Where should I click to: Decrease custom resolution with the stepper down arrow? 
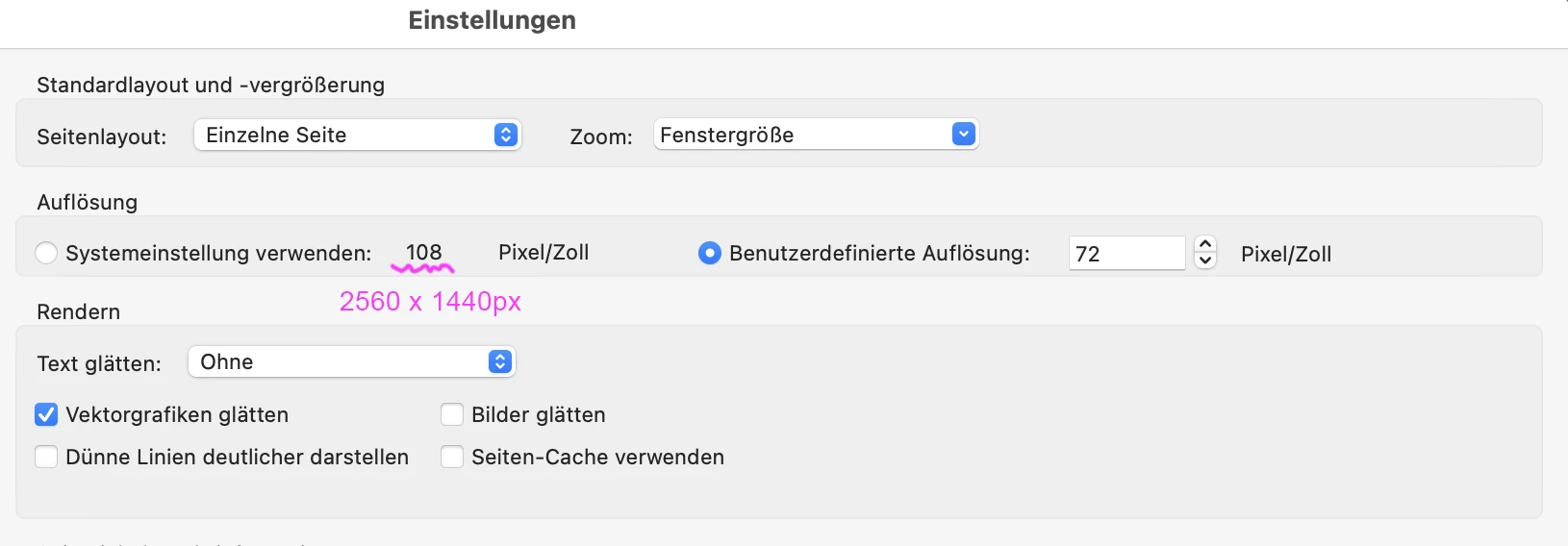1205,261
